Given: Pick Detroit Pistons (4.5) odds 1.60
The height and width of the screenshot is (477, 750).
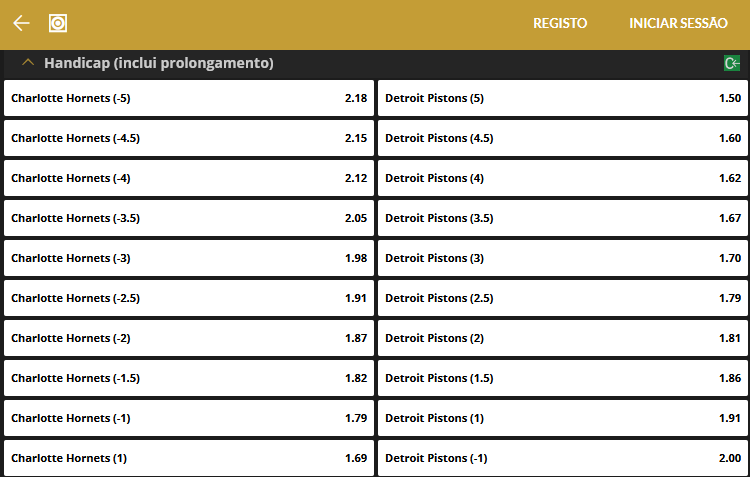Looking at the screenshot, I should pyautogui.click(x=563, y=138).
